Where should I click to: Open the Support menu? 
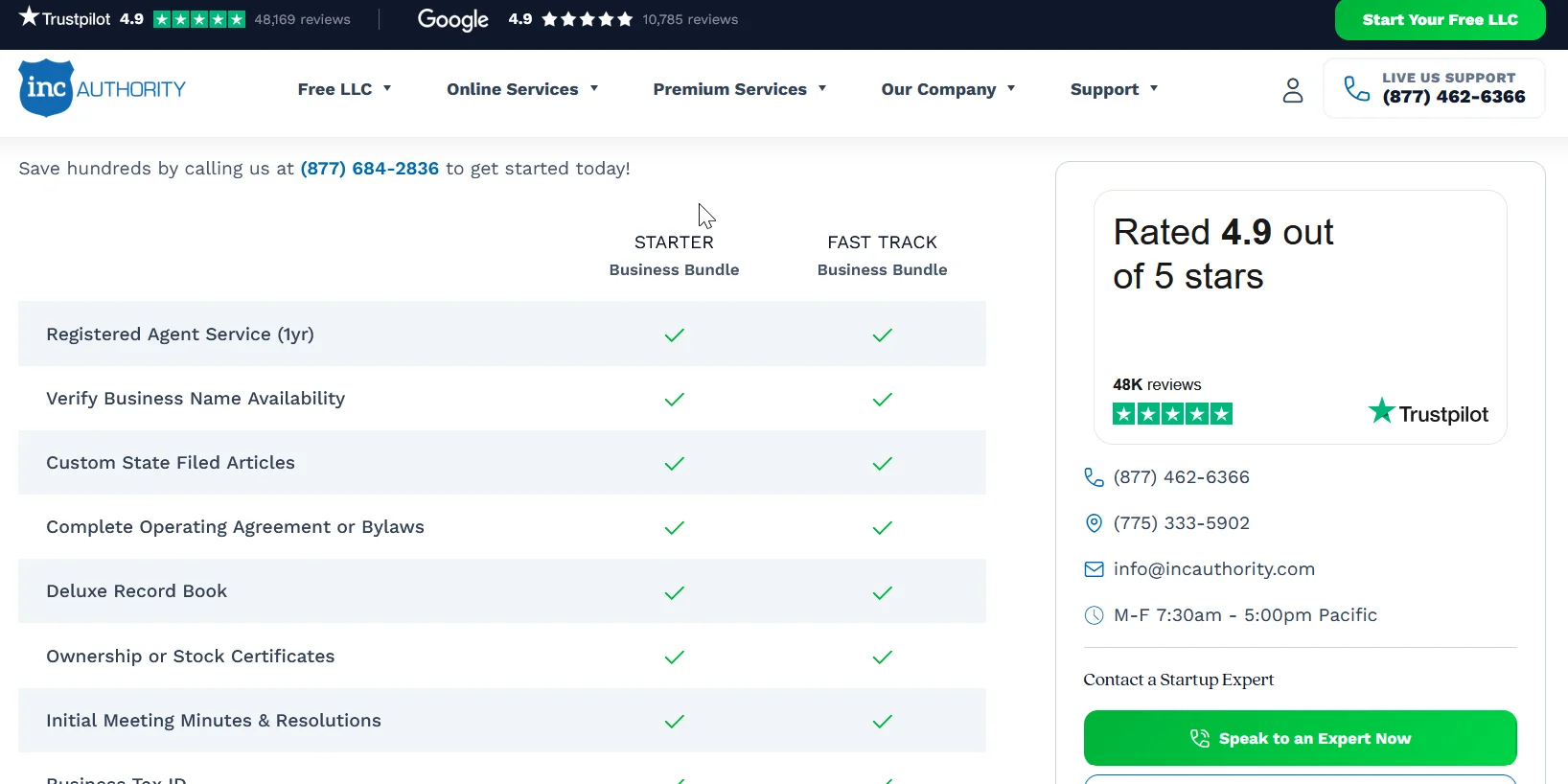pos(1104,89)
